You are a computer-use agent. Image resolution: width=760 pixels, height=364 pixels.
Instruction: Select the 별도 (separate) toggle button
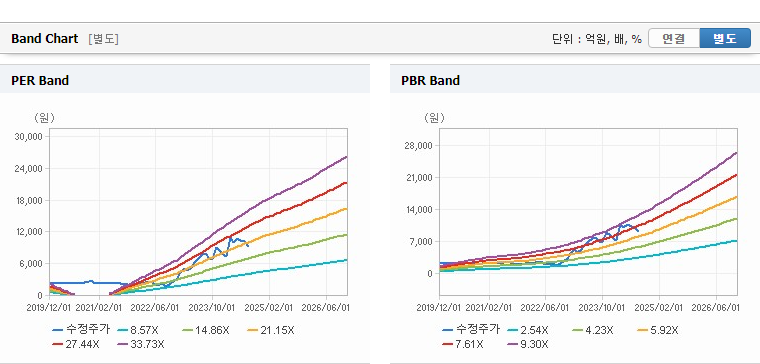(725, 39)
